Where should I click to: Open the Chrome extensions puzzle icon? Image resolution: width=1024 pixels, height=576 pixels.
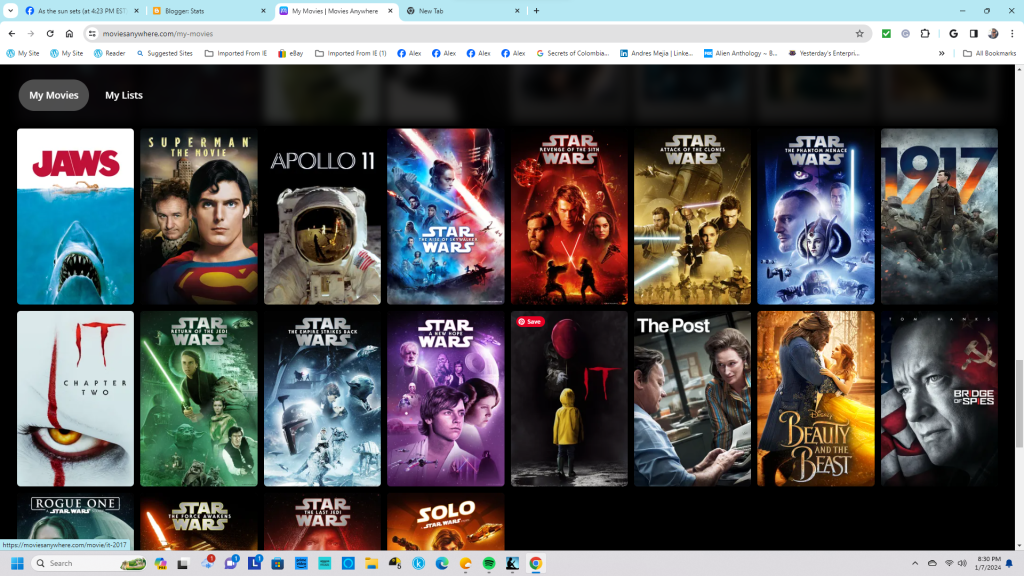[x=924, y=33]
